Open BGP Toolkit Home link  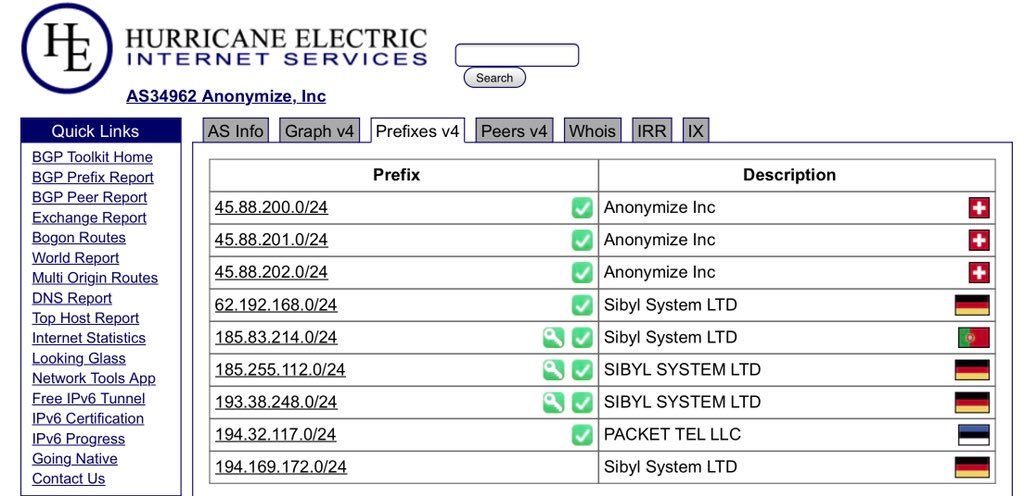[92, 157]
